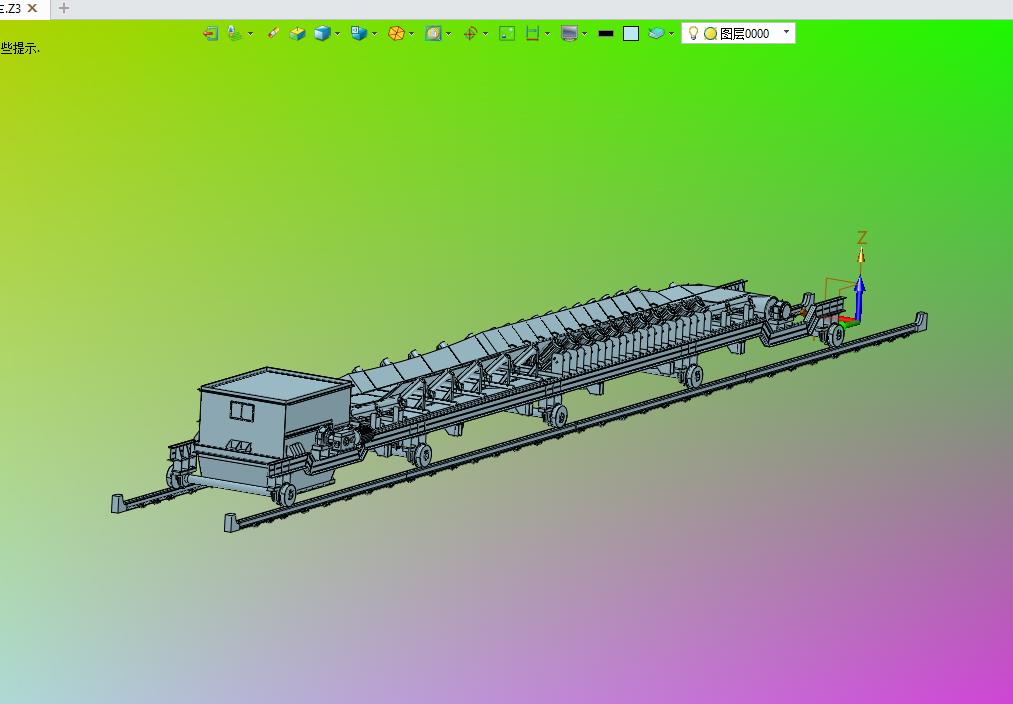Click the exit icon with red arrow

[210, 33]
